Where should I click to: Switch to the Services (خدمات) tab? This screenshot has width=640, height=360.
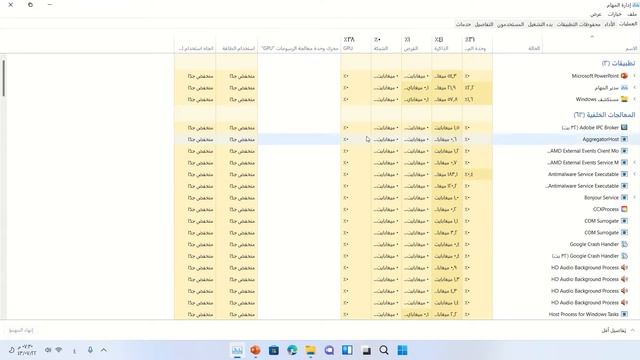[463, 24]
